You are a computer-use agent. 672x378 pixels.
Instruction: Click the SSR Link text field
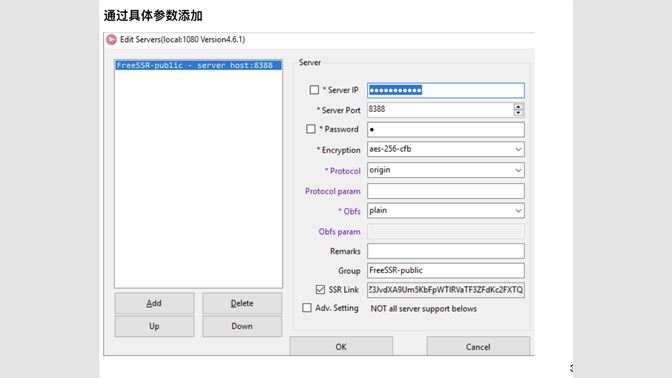point(446,290)
